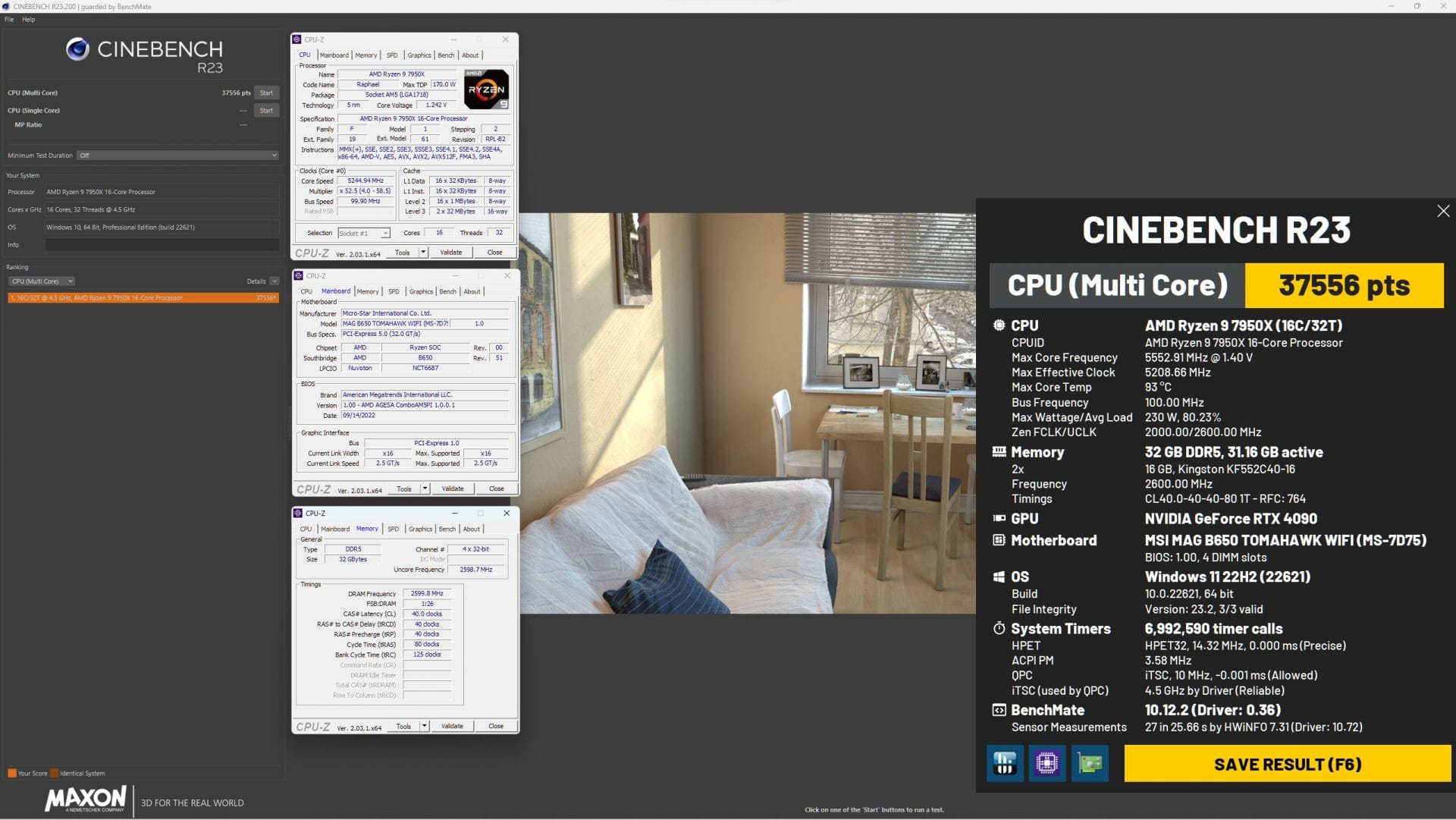This screenshot has width=1456, height=820.
Task: Click the Windows icon next to OS heading
Action: click(999, 577)
